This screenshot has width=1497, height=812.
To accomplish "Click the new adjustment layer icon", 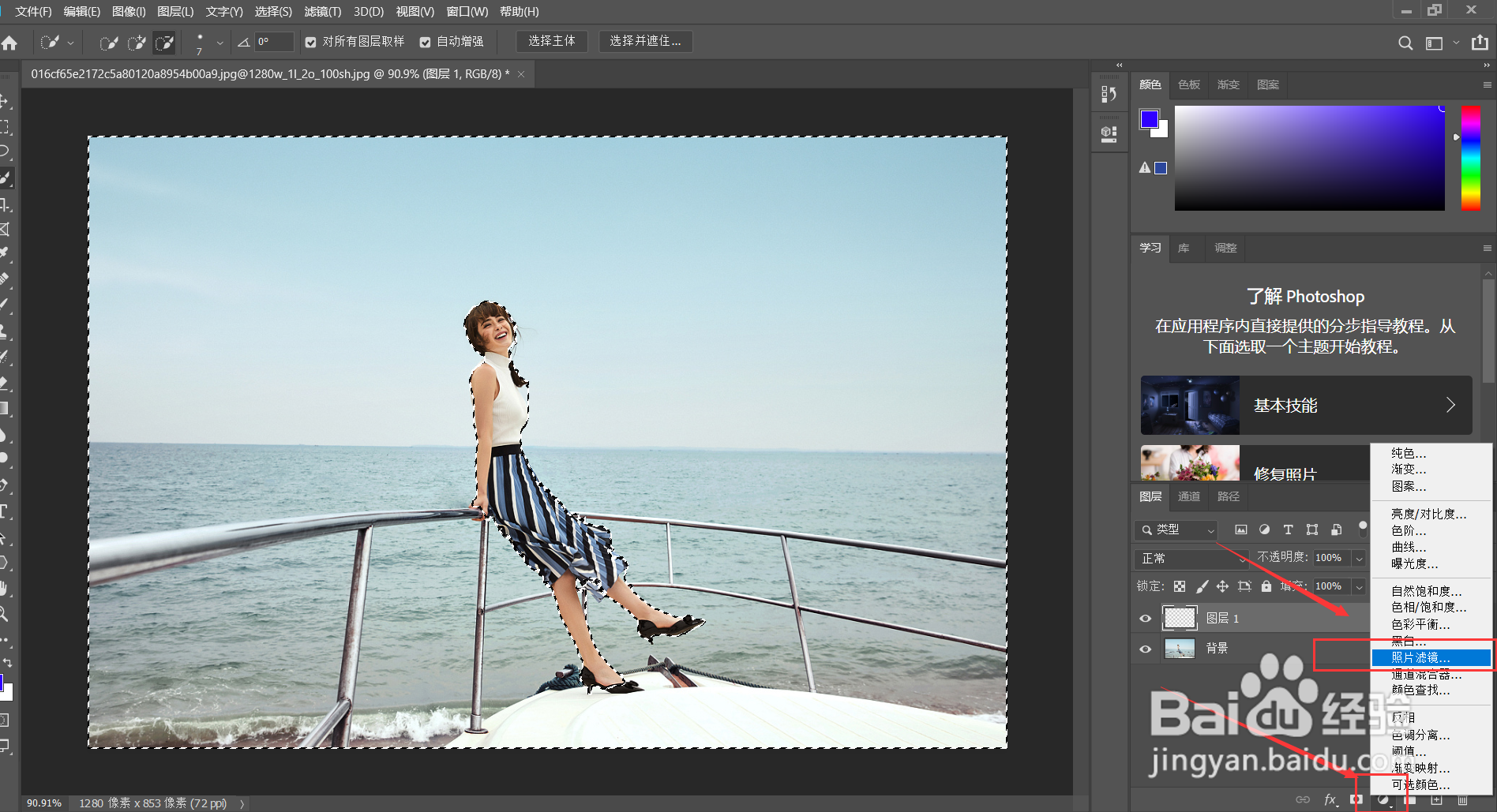I will point(1383,799).
